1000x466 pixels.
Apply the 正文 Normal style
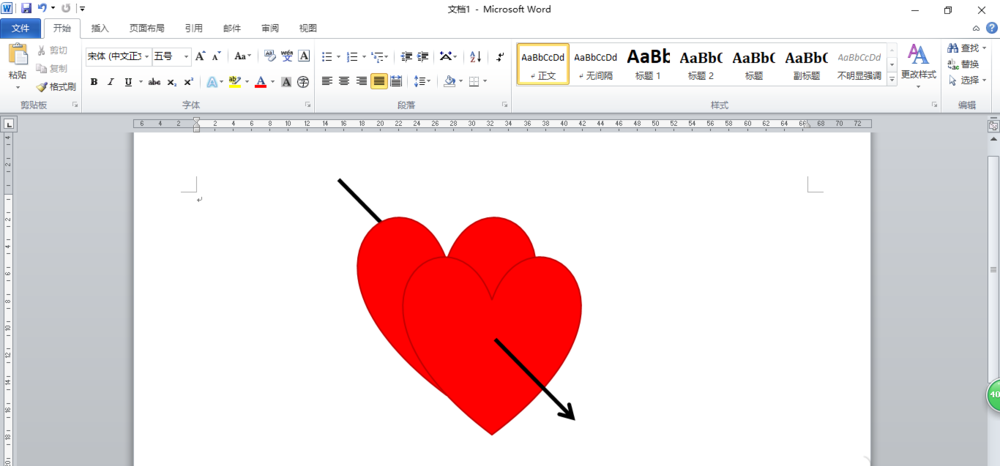(x=543, y=64)
